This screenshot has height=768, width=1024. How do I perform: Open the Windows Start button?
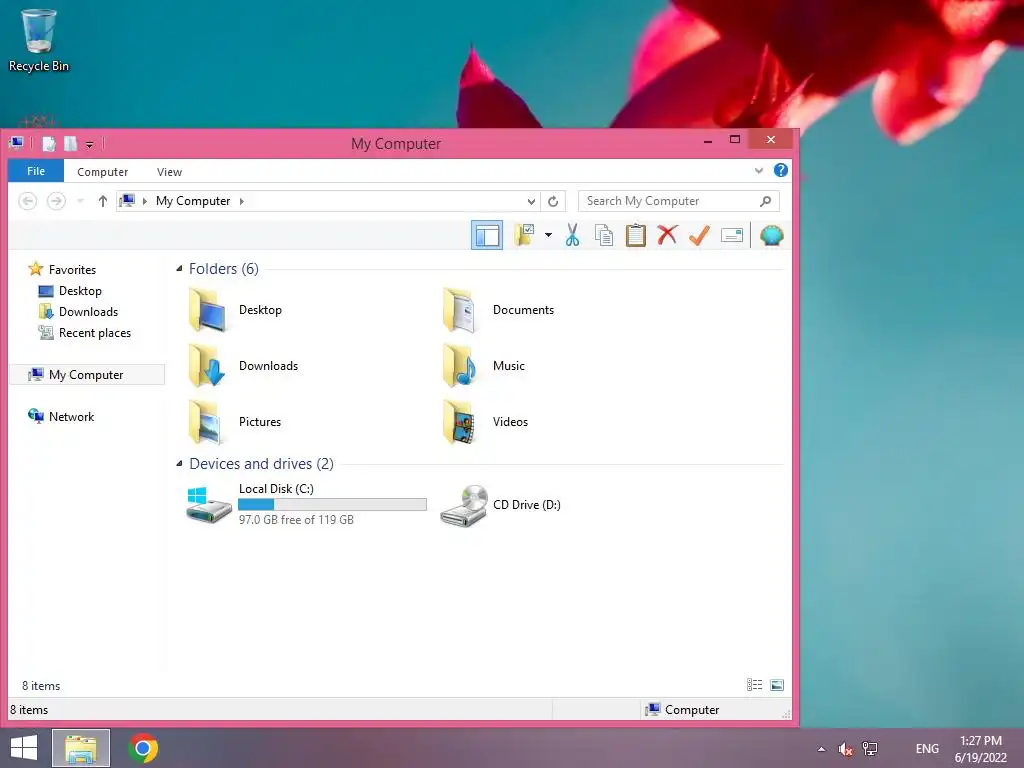click(x=24, y=748)
